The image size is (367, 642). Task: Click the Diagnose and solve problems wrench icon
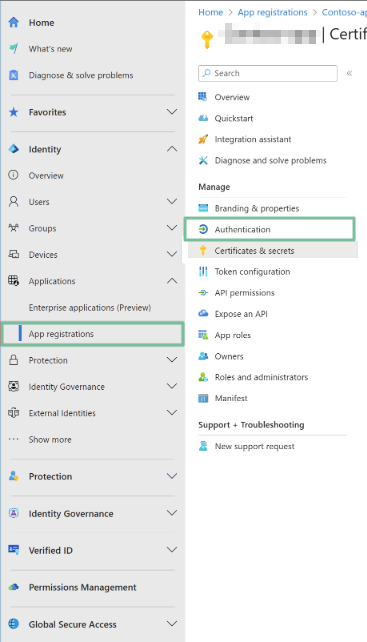click(203, 160)
